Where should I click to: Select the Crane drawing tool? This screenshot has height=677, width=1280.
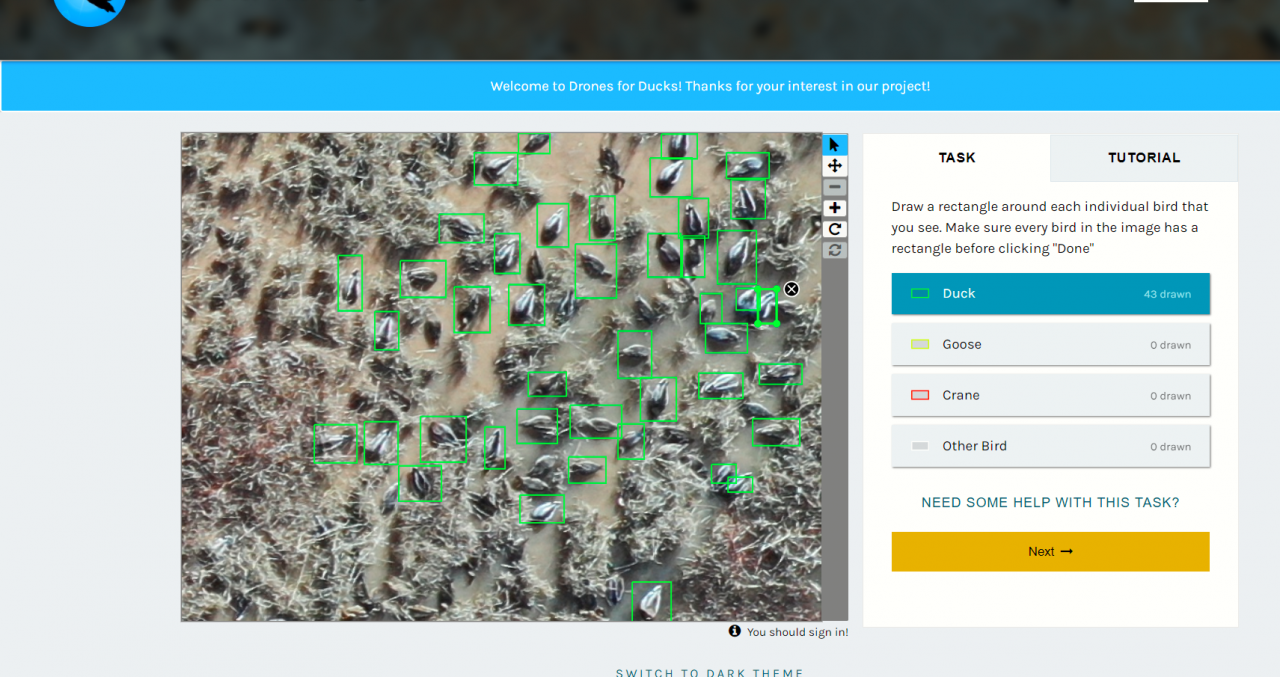point(1051,396)
